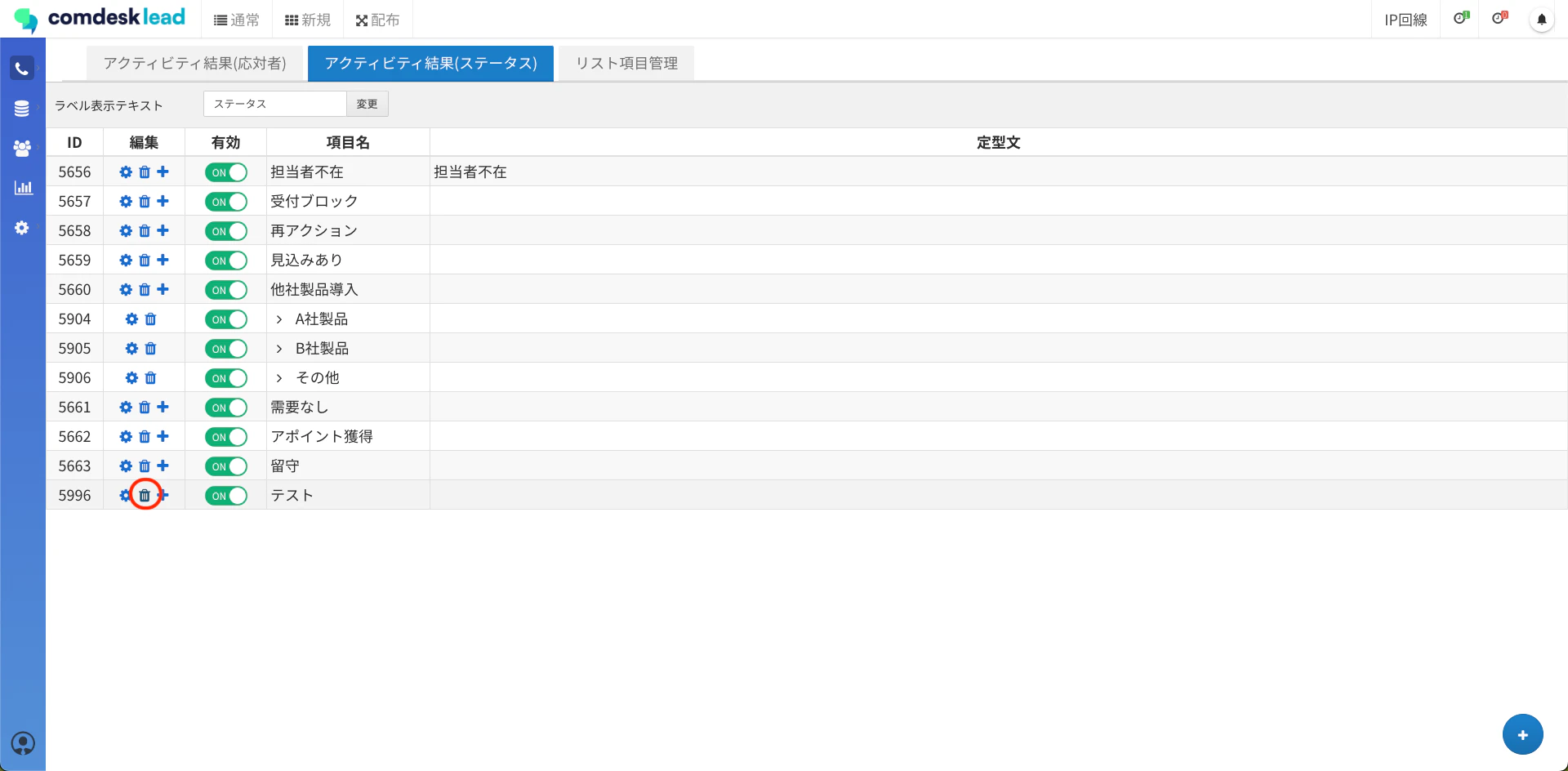Open the 通常 list view menu

tap(236, 20)
